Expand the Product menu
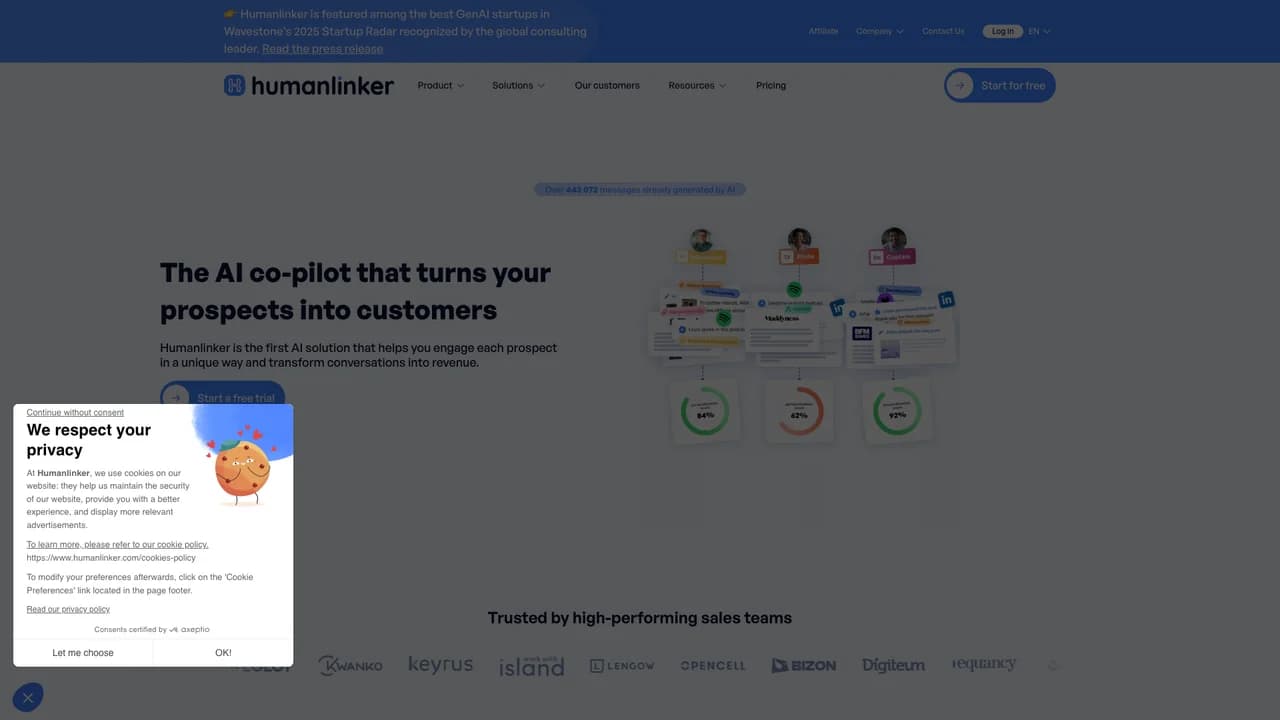The height and width of the screenshot is (720, 1280). click(441, 86)
